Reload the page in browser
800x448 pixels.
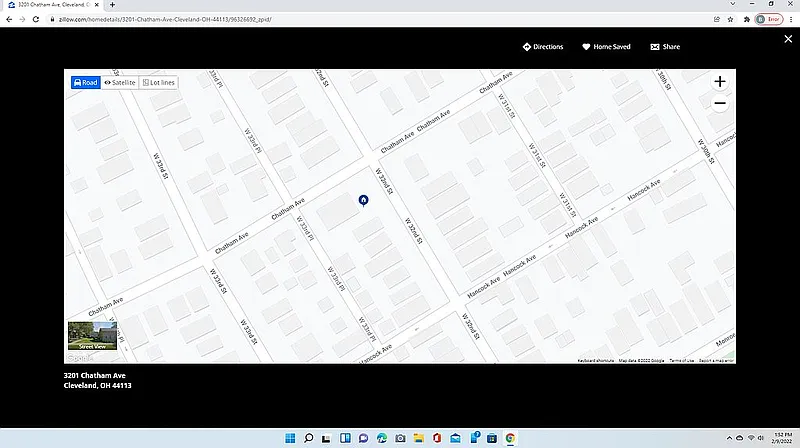click(x=37, y=19)
